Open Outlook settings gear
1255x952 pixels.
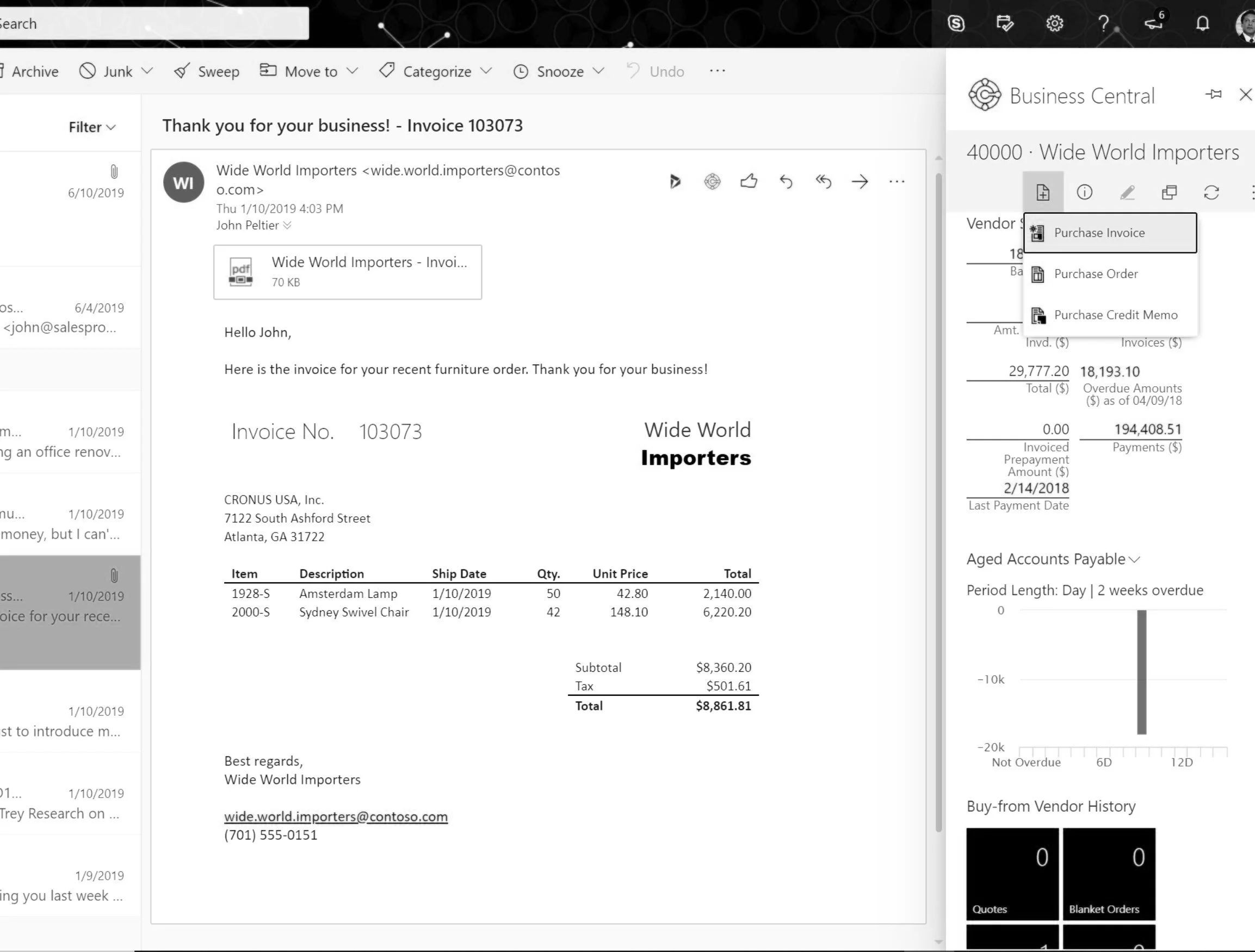click(x=1054, y=23)
